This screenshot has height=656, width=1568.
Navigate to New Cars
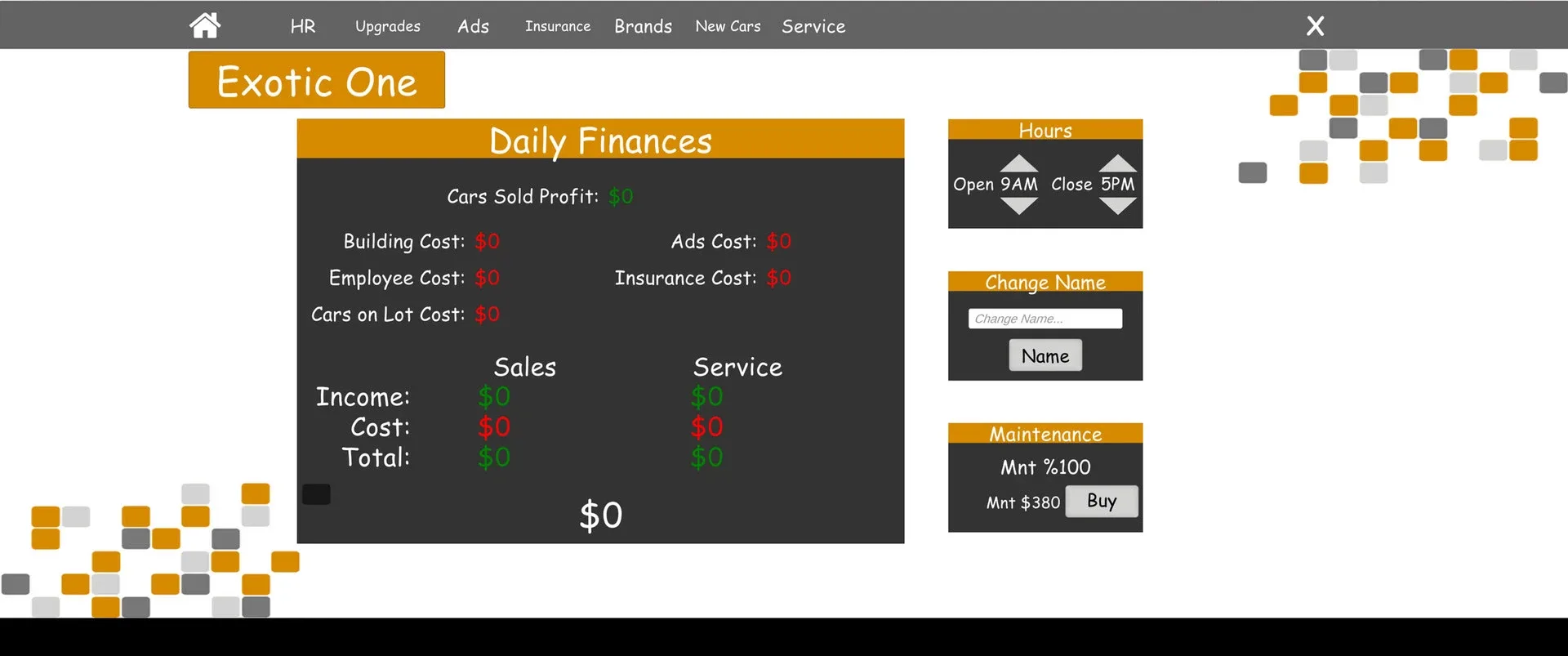pos(728,26)
